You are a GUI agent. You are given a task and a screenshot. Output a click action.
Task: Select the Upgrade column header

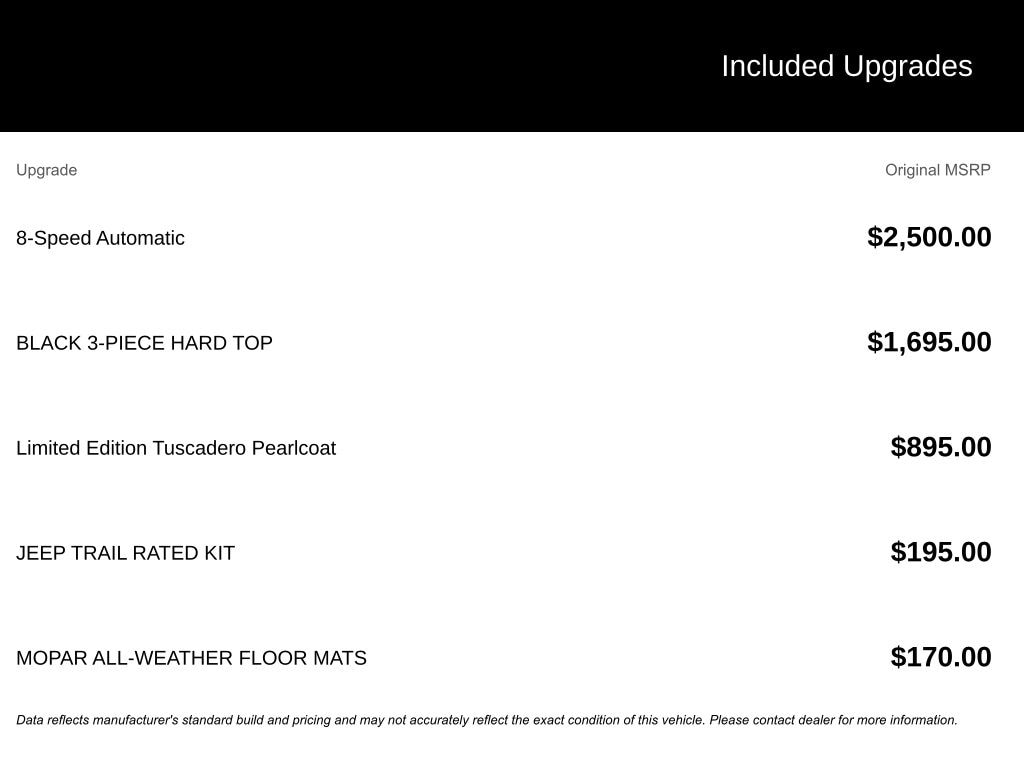pos(46,170)
